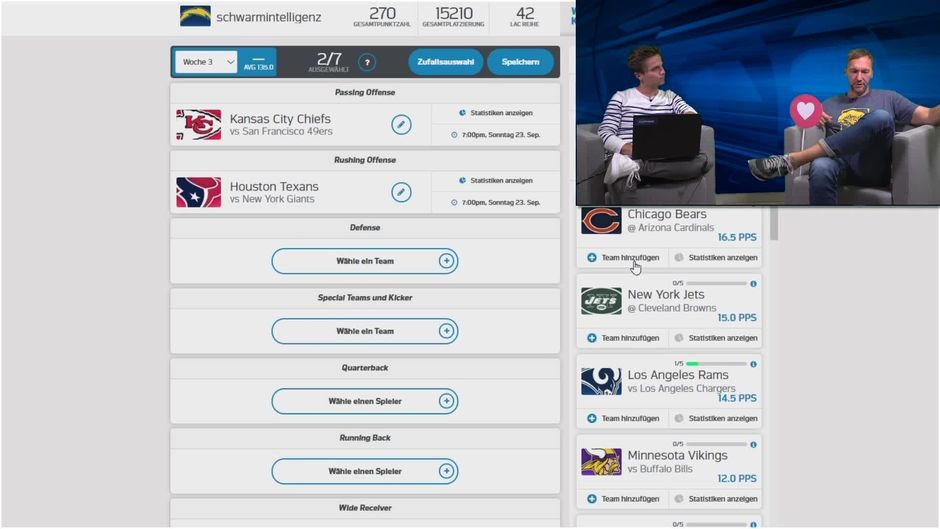Click the Minnesota Vikings team logo

pos(601,461)
